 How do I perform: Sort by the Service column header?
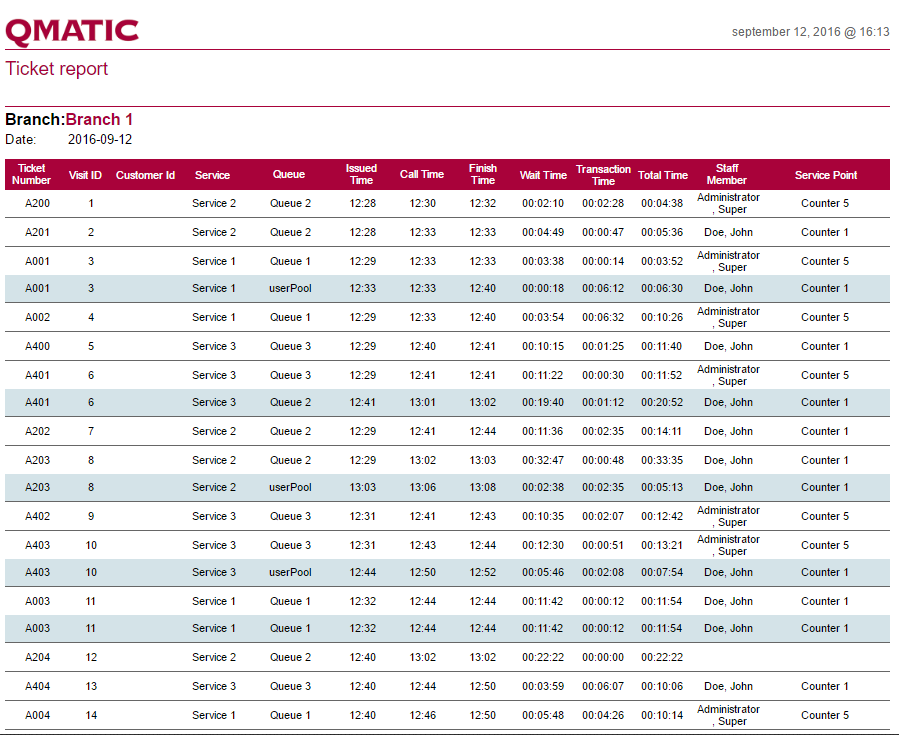point(212,175)
